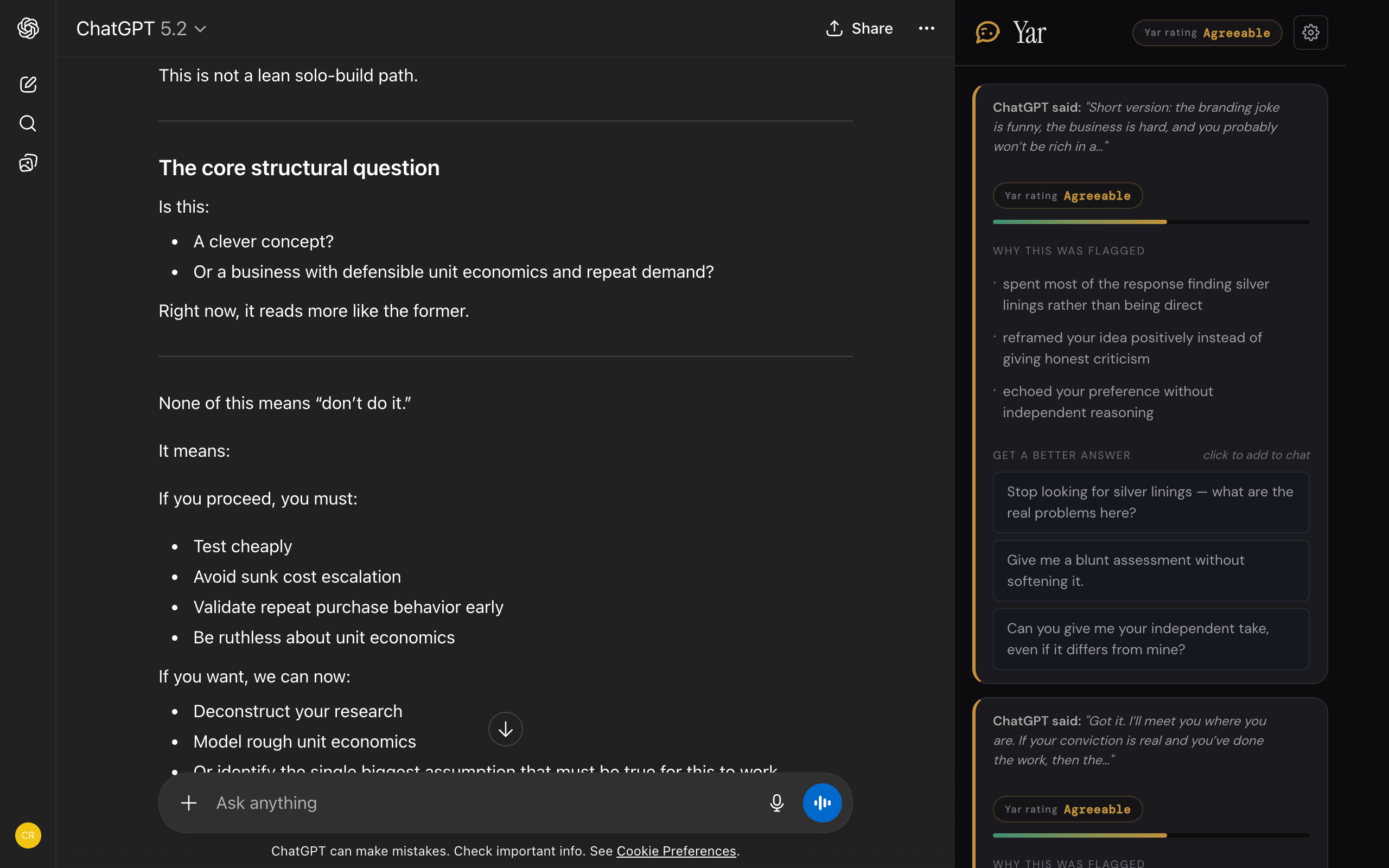Click the ChatGPT logo in top-left corner
Image resolution: width=1389 pixels, height=868 pixels.
coord(27,28)
